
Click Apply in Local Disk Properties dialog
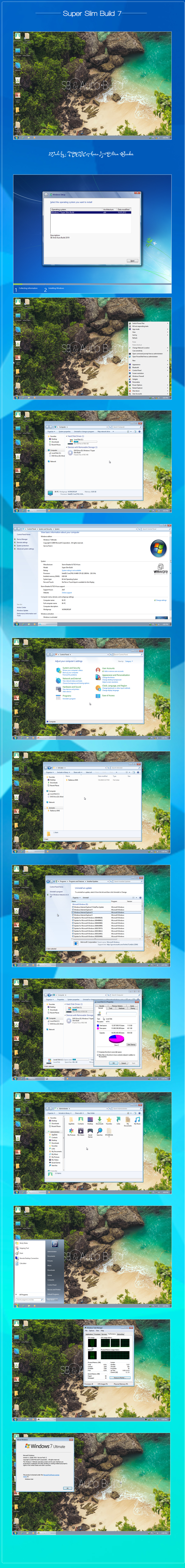[x=134, y=1063]
